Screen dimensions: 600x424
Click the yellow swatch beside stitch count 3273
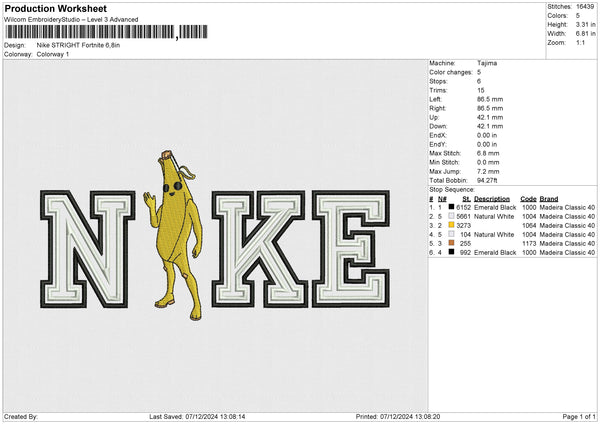coord(452,225)
